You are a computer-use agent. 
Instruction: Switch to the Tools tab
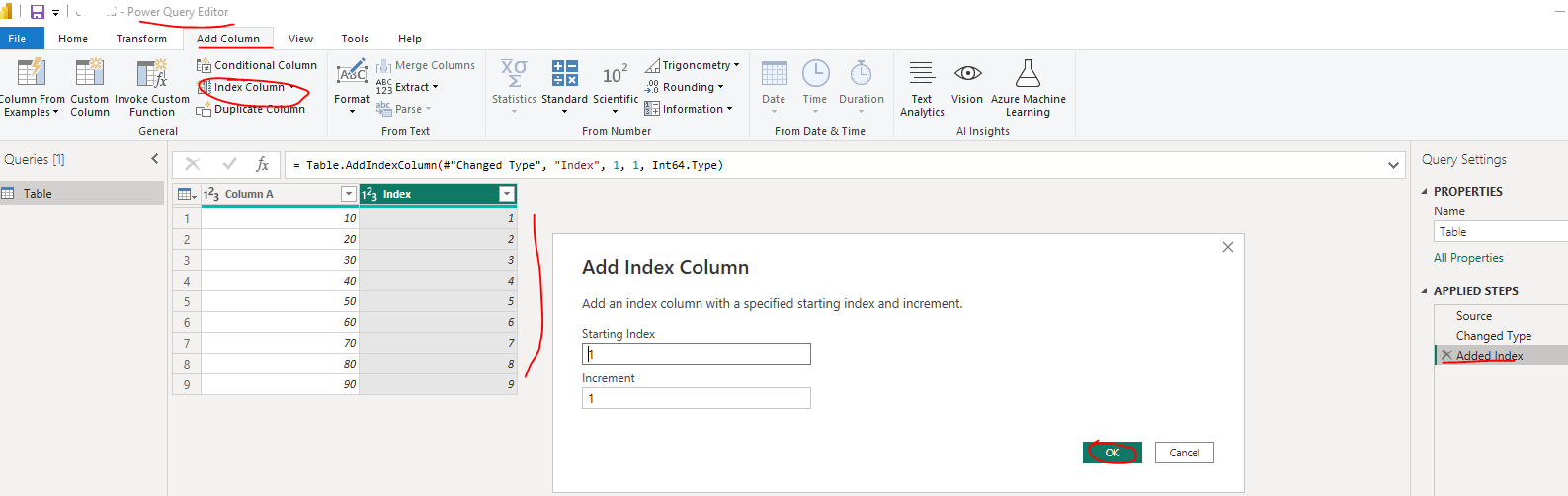tap(355, 39)
